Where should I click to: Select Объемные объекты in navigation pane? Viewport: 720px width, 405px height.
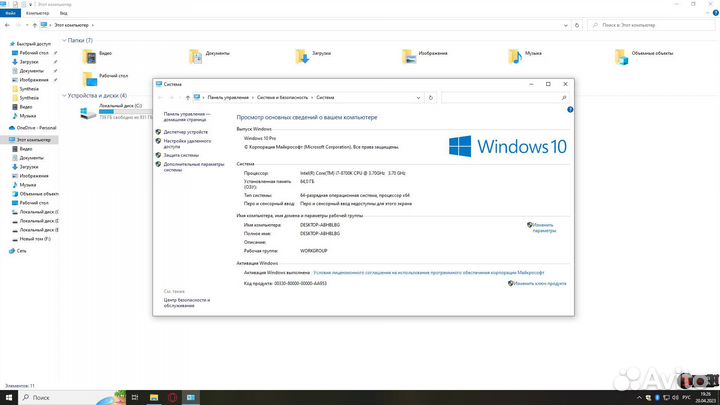pyautogui.click(x=39, y=194)
